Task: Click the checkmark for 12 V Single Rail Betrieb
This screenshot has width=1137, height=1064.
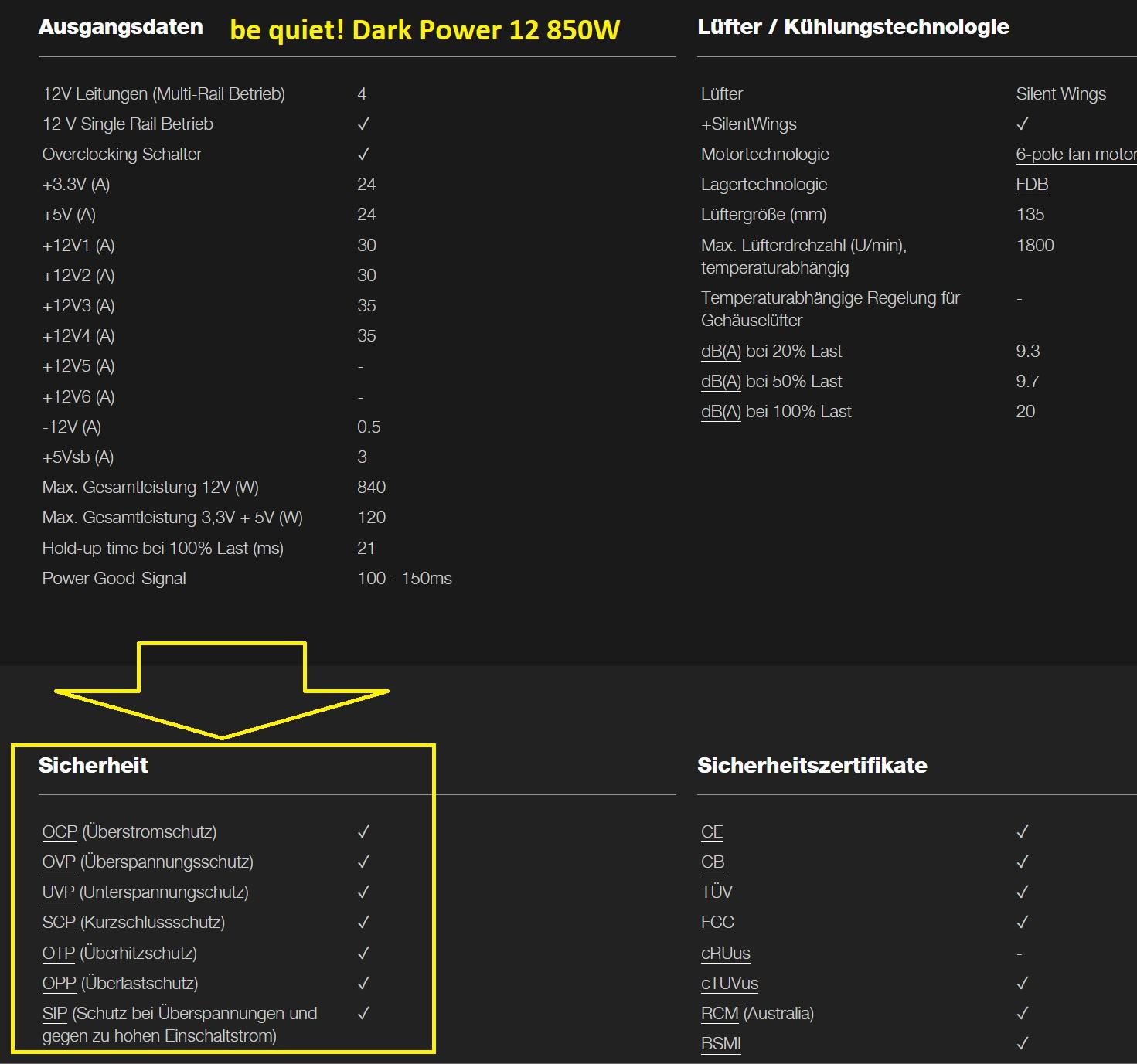Action: pyautogui.click(x=363, y=124)
